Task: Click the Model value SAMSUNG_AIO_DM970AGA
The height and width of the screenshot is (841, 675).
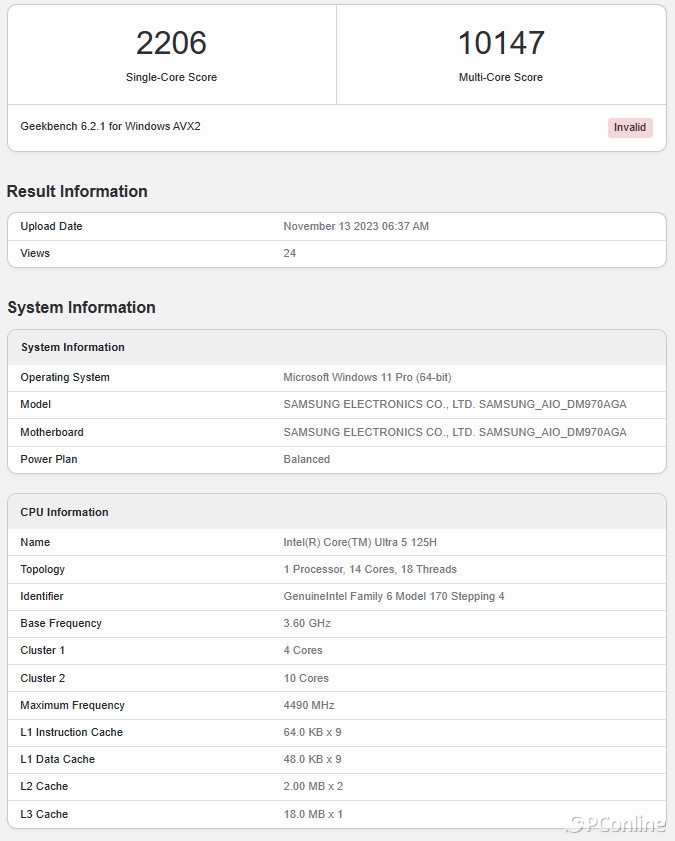Action: click(455, 404)
